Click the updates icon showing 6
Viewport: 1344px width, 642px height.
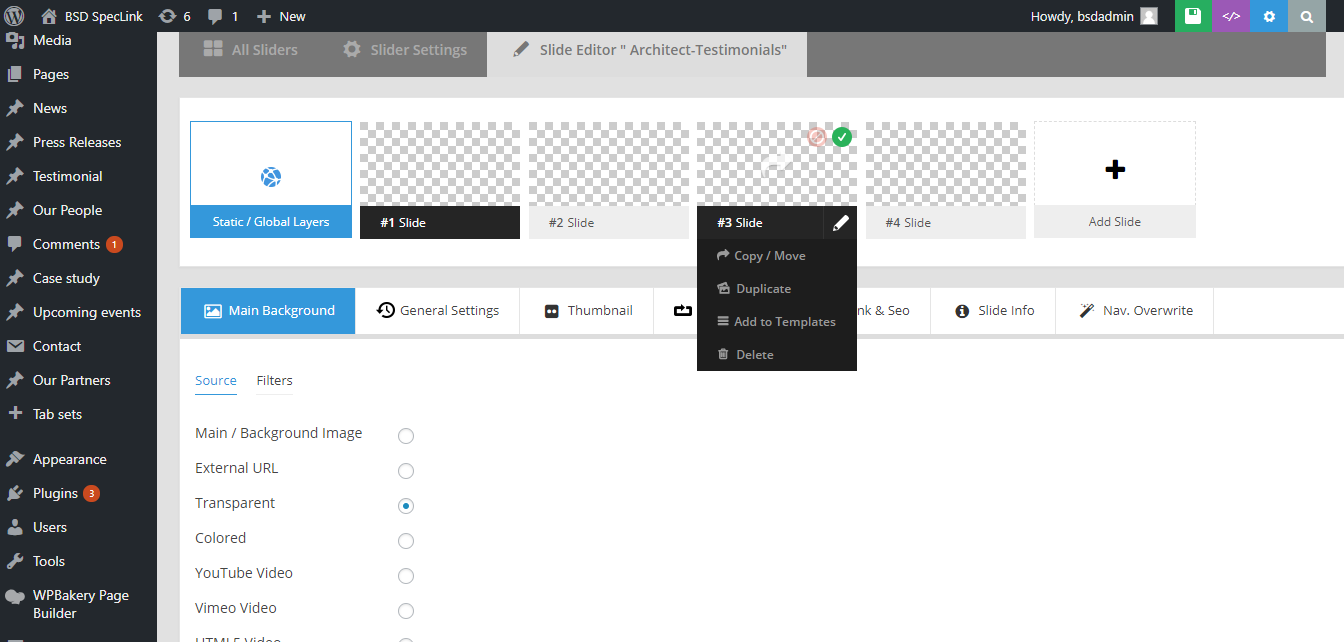174,16
